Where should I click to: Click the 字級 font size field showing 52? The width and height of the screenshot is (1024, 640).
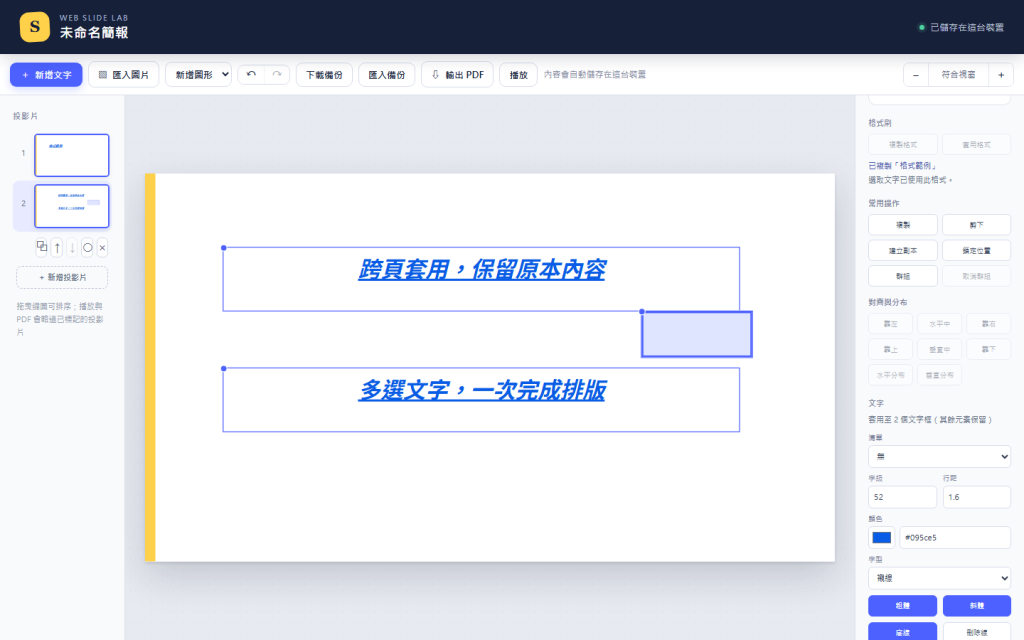pyautogui.click(x=902, y=497)
